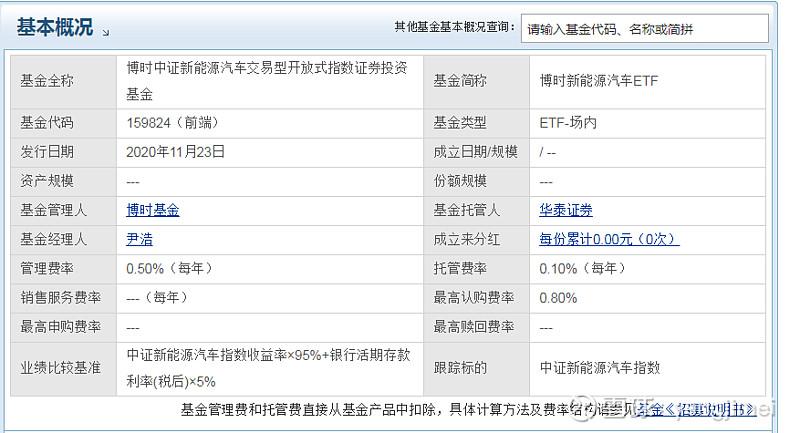Click the 其他基金基本概况查询 label
Image resolution: width=800 pixels, height=433 pixels.
click(x=454, y=27)
